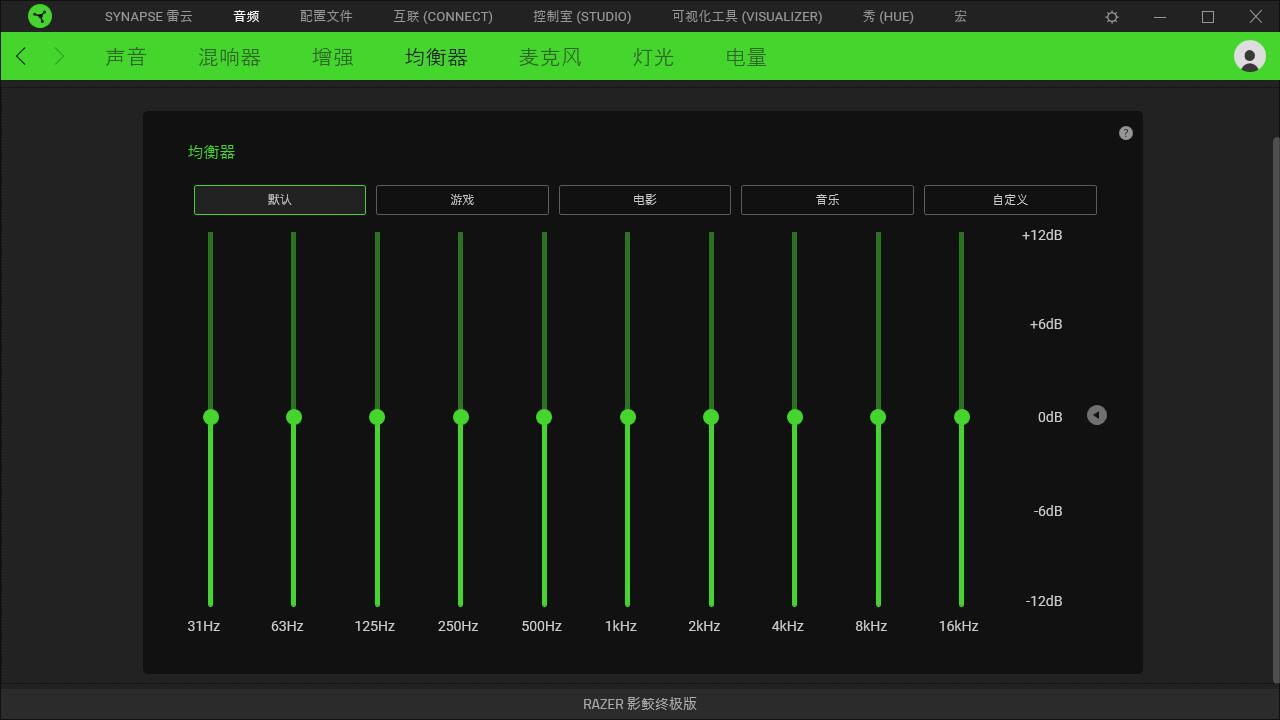1280x720 pixels.
Task: Open 宏 menu tab
Action: 960,17
